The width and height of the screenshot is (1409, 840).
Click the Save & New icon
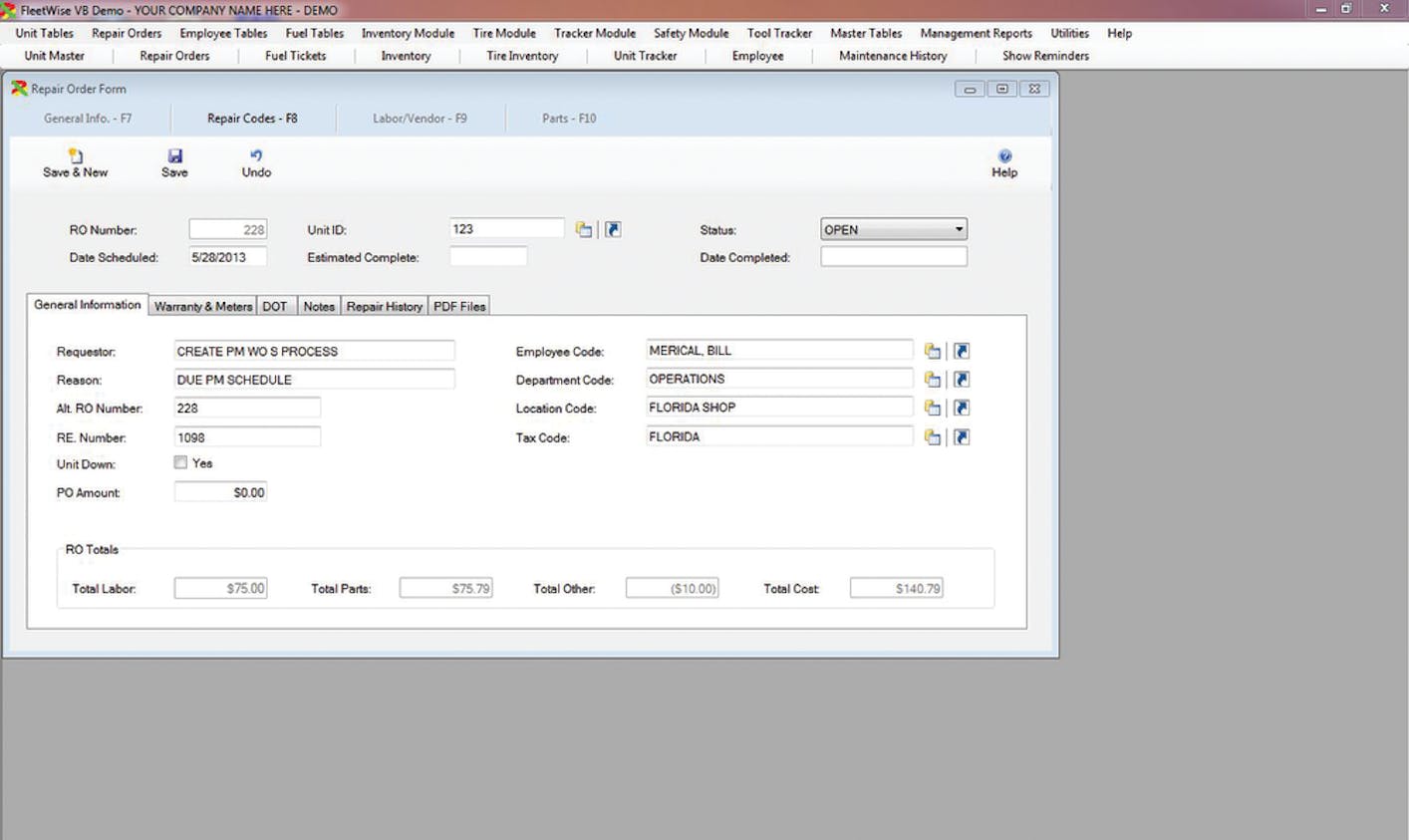point(74,161)
